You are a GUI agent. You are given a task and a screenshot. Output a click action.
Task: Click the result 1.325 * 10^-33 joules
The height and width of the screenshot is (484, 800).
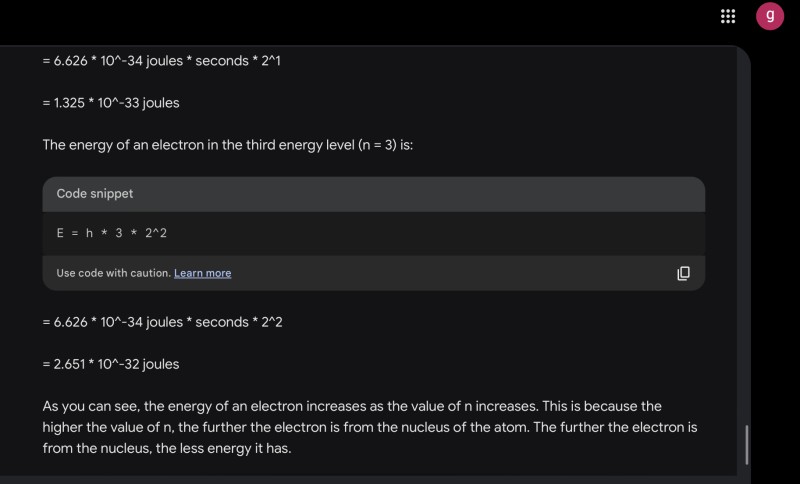[x=110, y=102]
